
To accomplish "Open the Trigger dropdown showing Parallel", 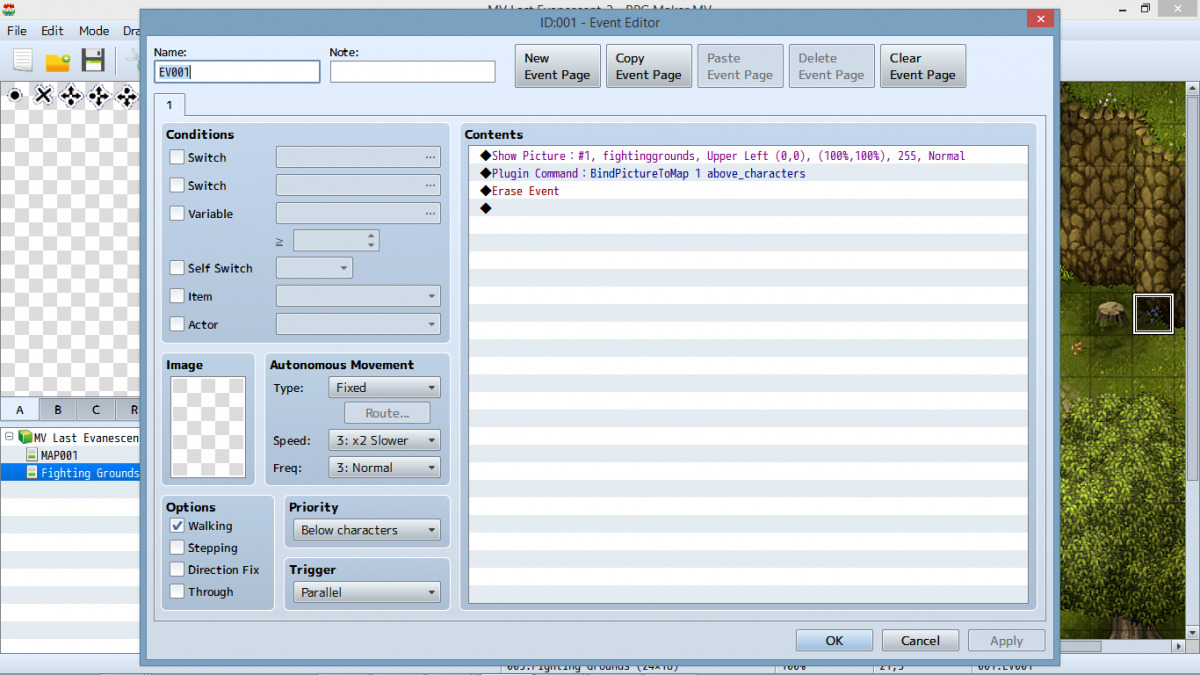I will 366,592.
